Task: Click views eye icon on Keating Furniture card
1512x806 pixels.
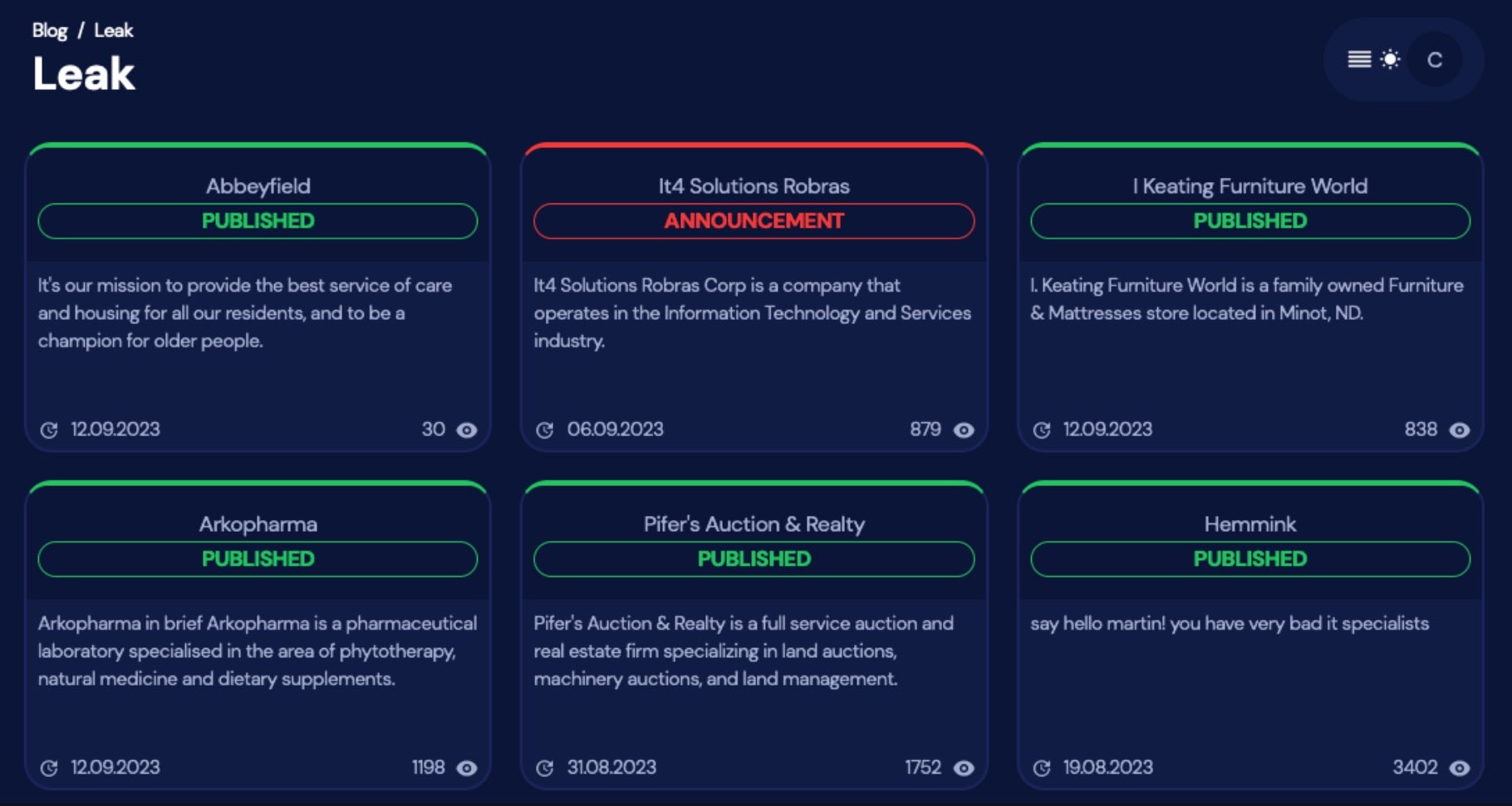Action: click(1460, 430)
